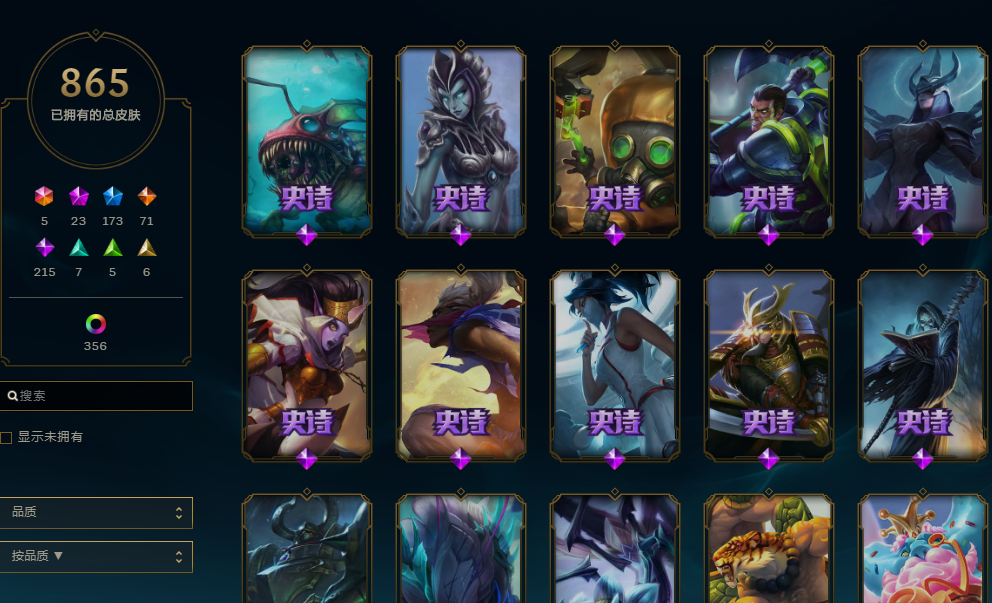Click the 865 total owned skins counter
Image resolution: width=992 pixels, height=603 pixels.
point(96,83)
